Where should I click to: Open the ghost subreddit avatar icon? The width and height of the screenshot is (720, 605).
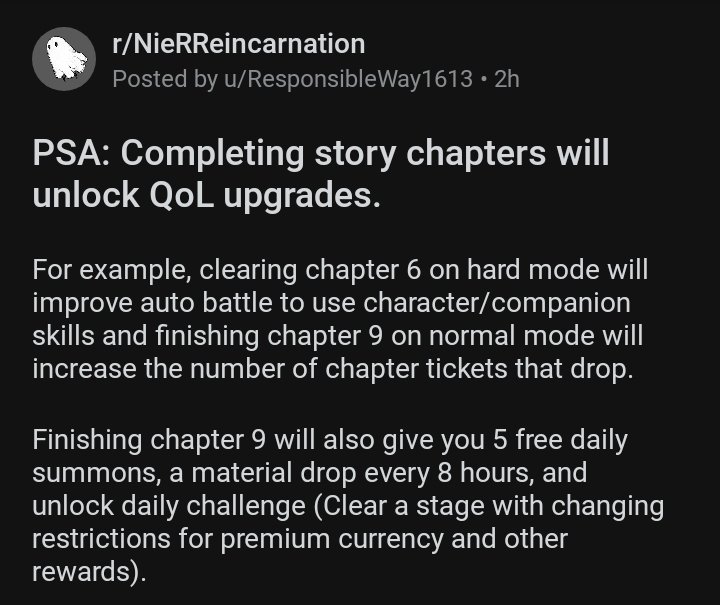(x=64, y=59)
